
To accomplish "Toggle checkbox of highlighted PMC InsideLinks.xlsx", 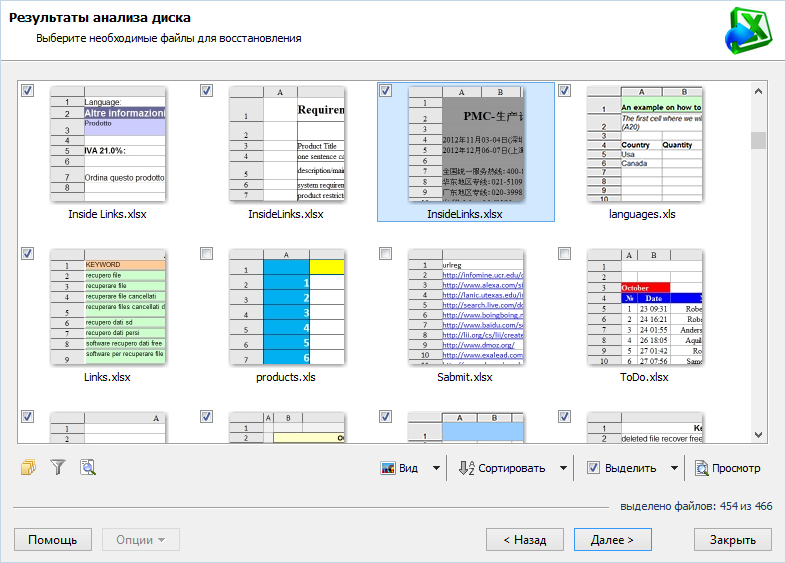I will click(385, 91).
